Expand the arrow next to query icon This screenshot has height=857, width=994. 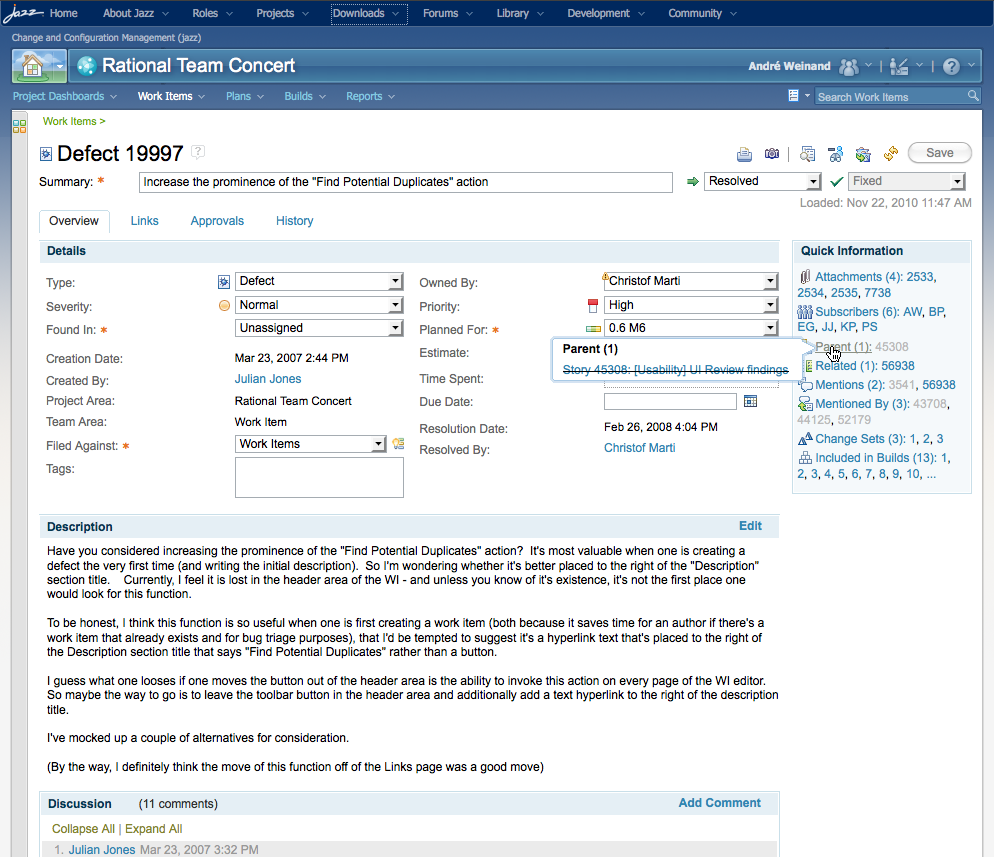point(807,96)
